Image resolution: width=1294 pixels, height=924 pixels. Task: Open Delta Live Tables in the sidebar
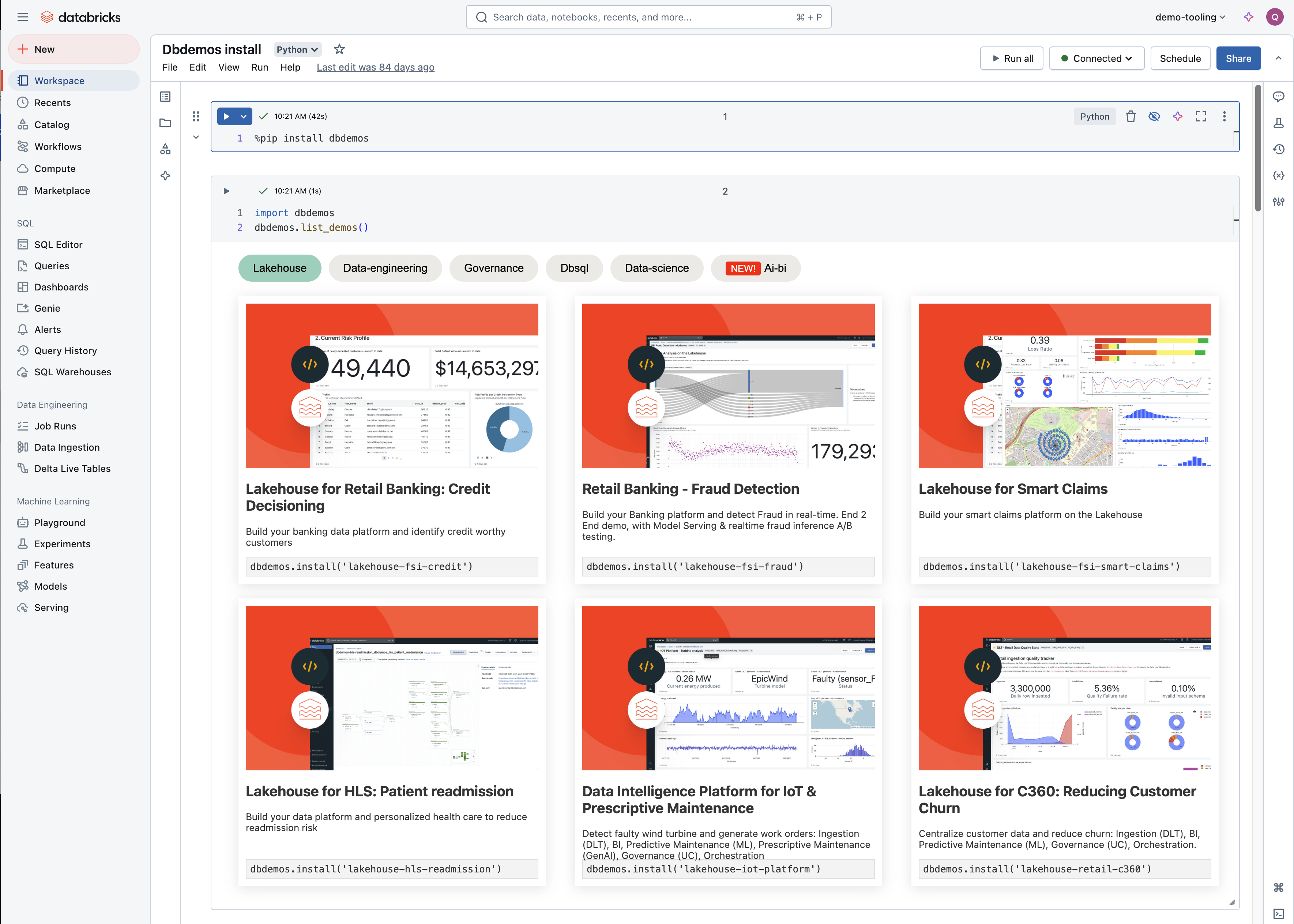(74, 469)
